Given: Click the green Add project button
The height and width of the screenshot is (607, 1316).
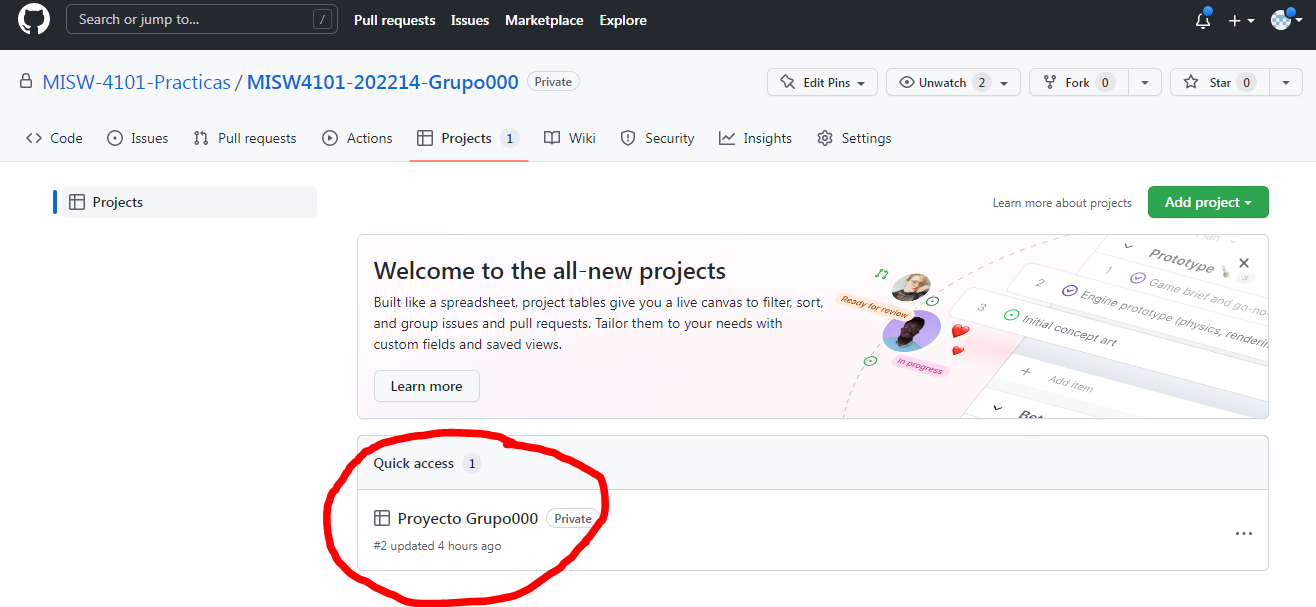Looking at the screenshot, I should (1208, 202).
